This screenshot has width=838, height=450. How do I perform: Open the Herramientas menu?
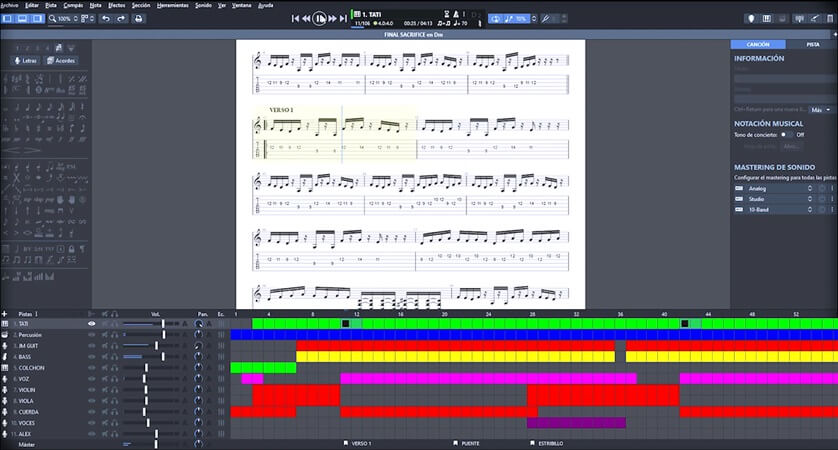pyautogui.click(x=173, y=5)
